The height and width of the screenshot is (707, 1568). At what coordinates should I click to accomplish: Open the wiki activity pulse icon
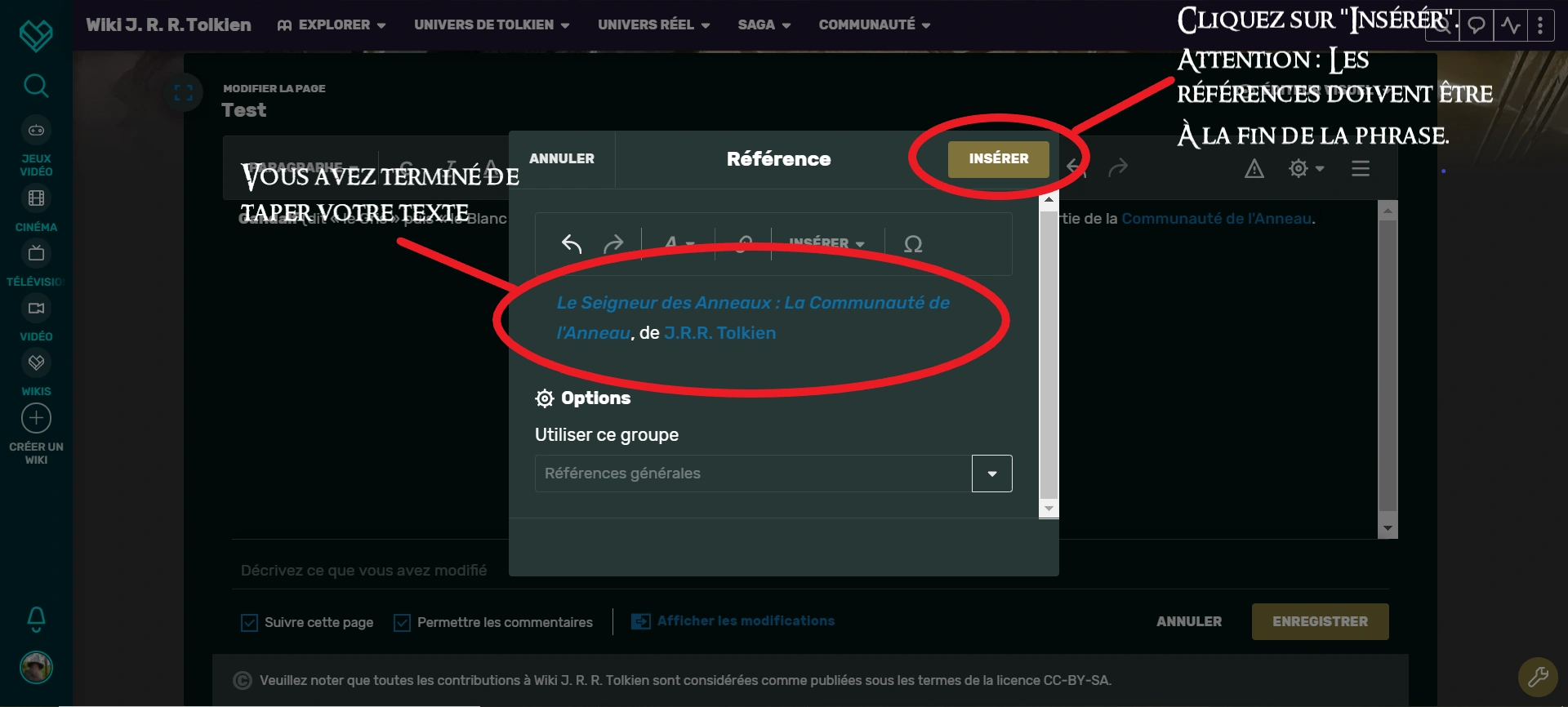coord(1510,25)
